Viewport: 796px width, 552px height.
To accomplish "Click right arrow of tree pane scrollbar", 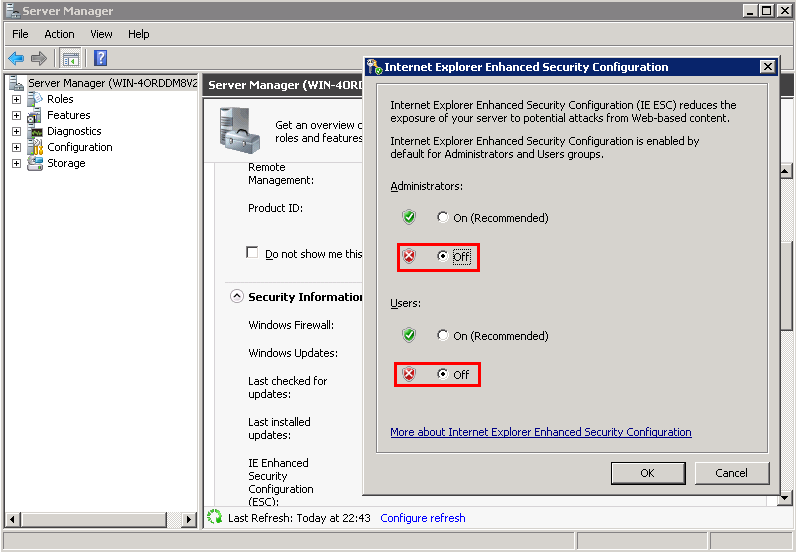I will 189,519.
